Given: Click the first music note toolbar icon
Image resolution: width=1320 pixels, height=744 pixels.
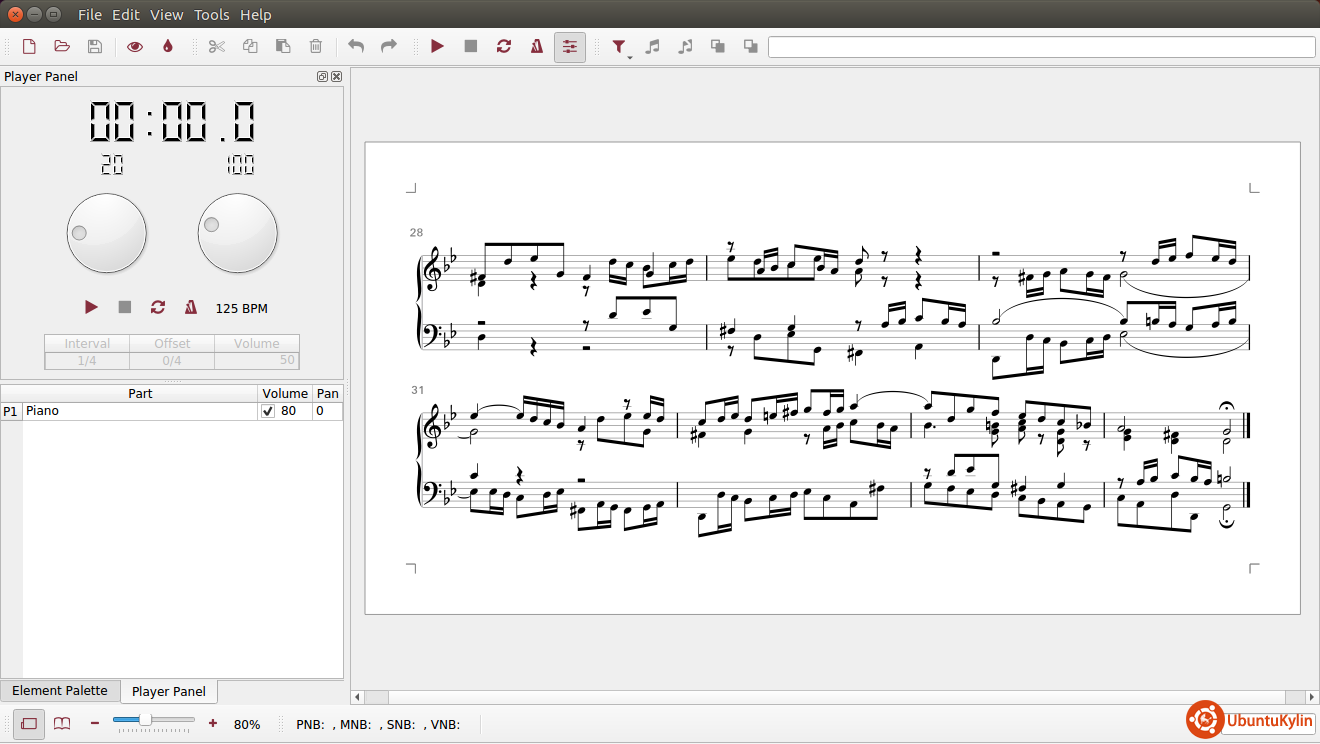Looking at the screenshot, I should pos(652,46).
